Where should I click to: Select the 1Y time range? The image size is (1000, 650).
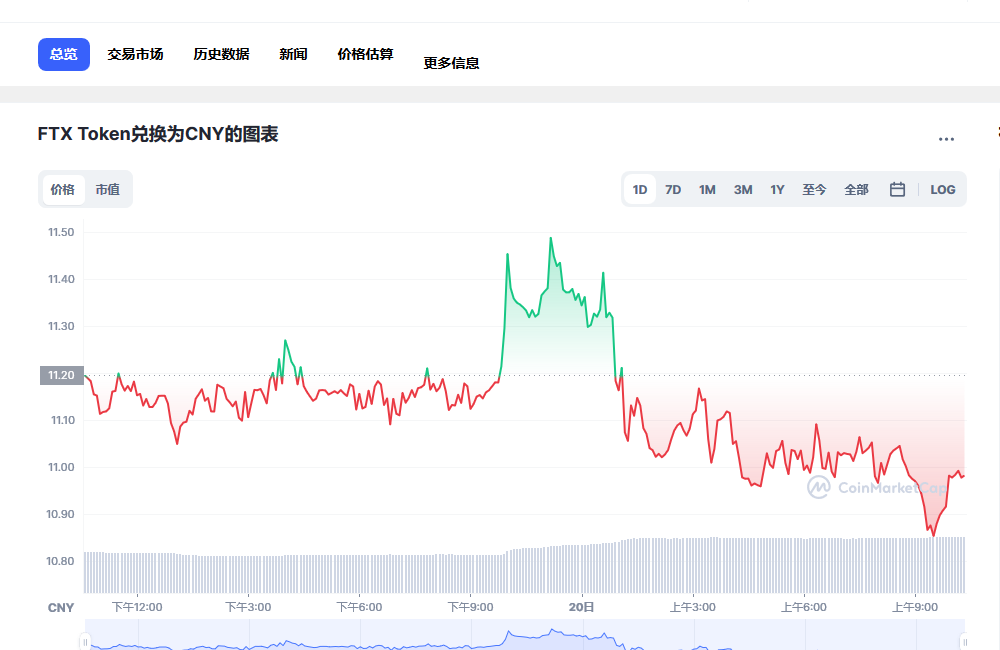(x=777, y=189)
